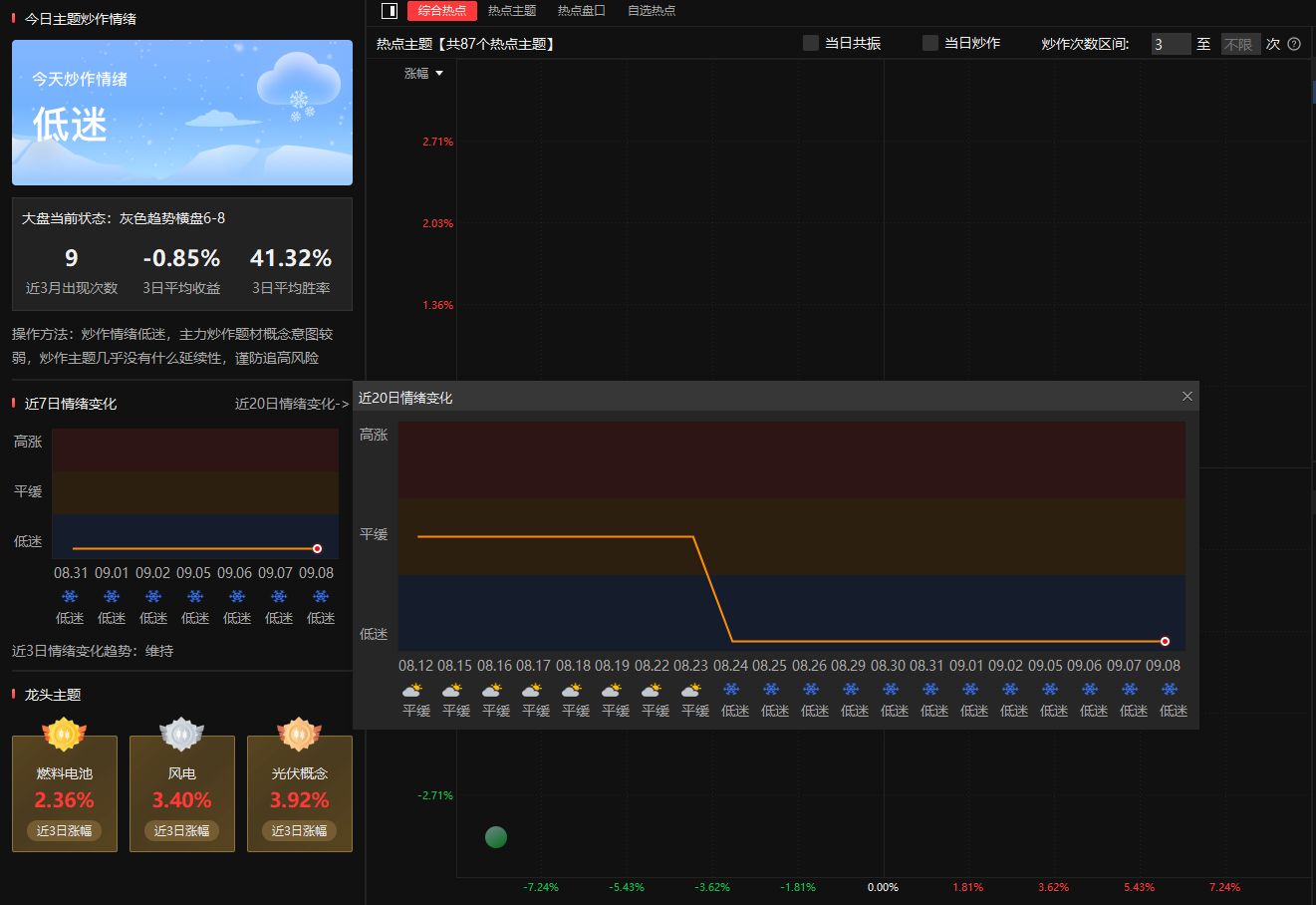The width and height of the screenshot is (1316, 905).
Task: Click the silver medal icon above 风电
Action: (182, 735)
